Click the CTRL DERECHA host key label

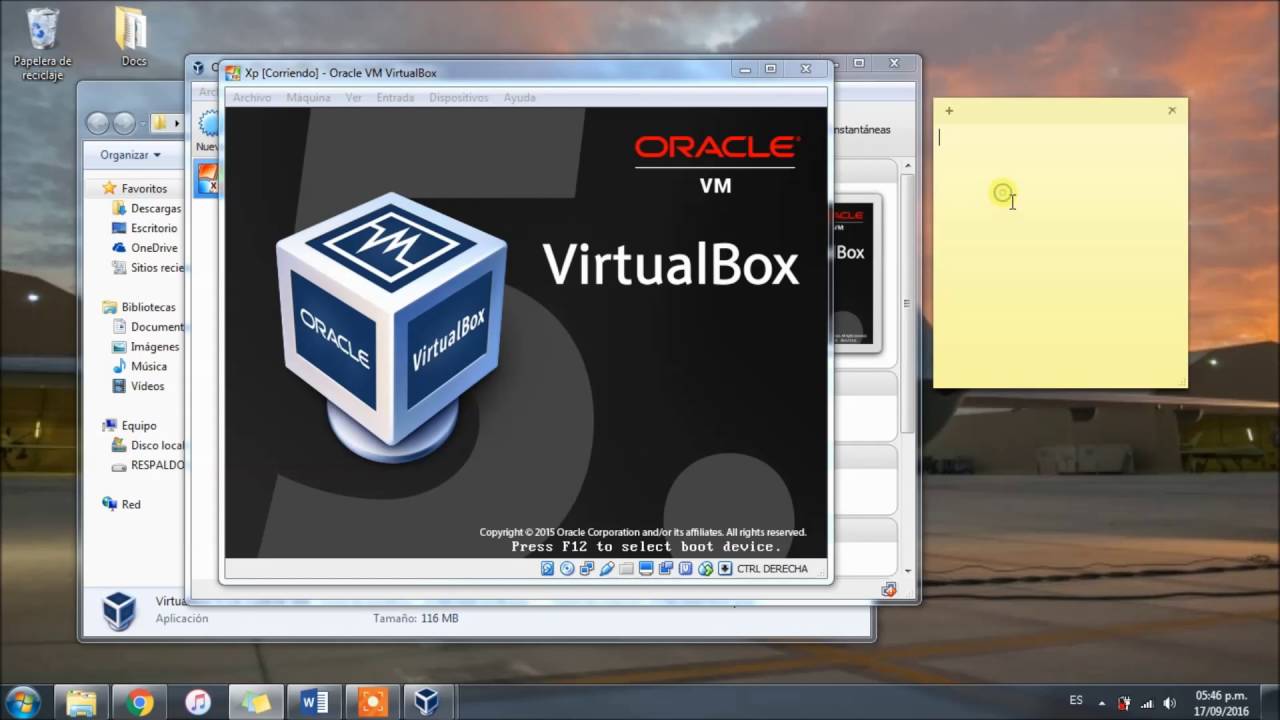click(772, 569)
